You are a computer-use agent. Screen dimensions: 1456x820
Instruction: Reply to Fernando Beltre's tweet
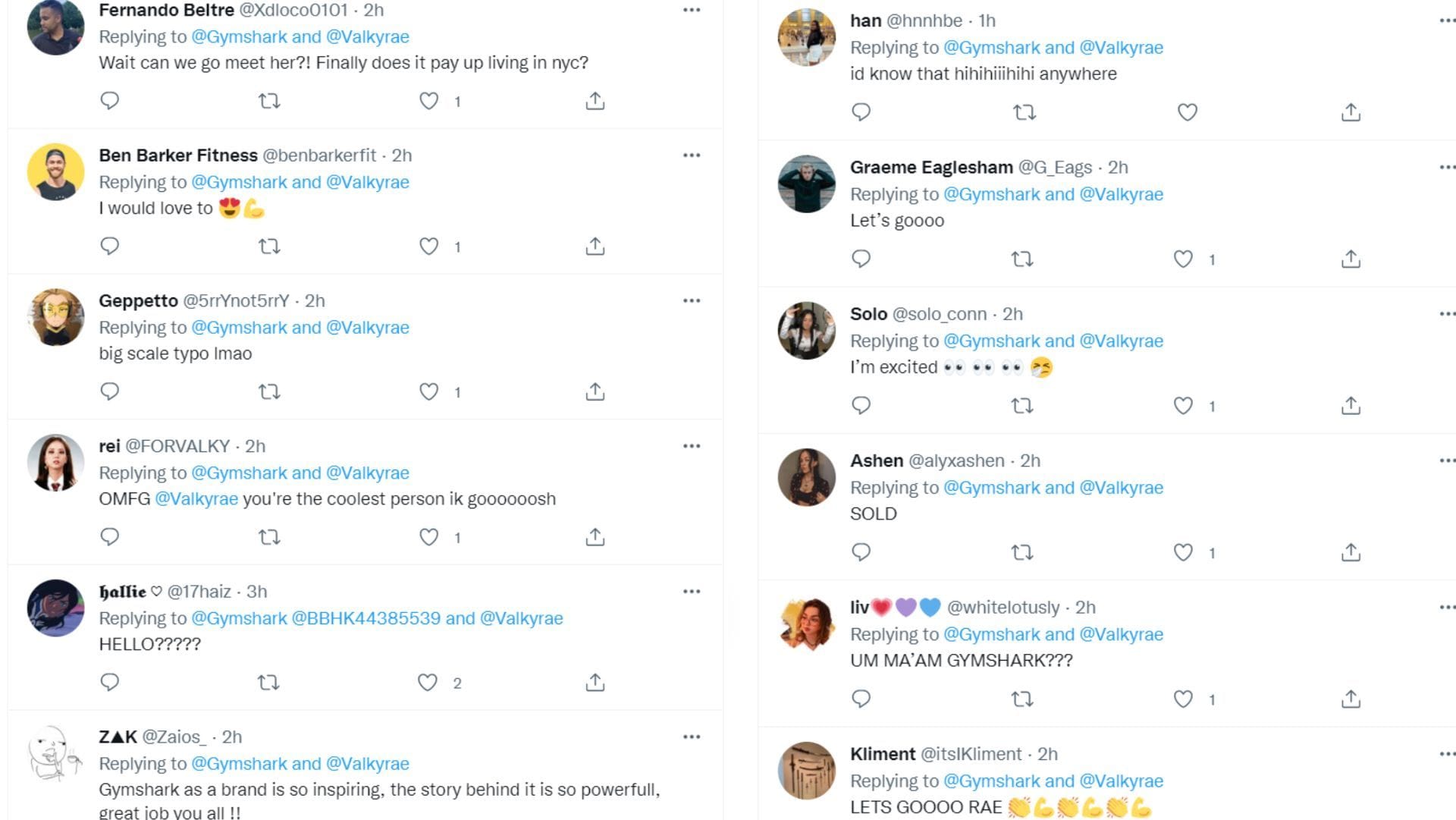[110, 99]
